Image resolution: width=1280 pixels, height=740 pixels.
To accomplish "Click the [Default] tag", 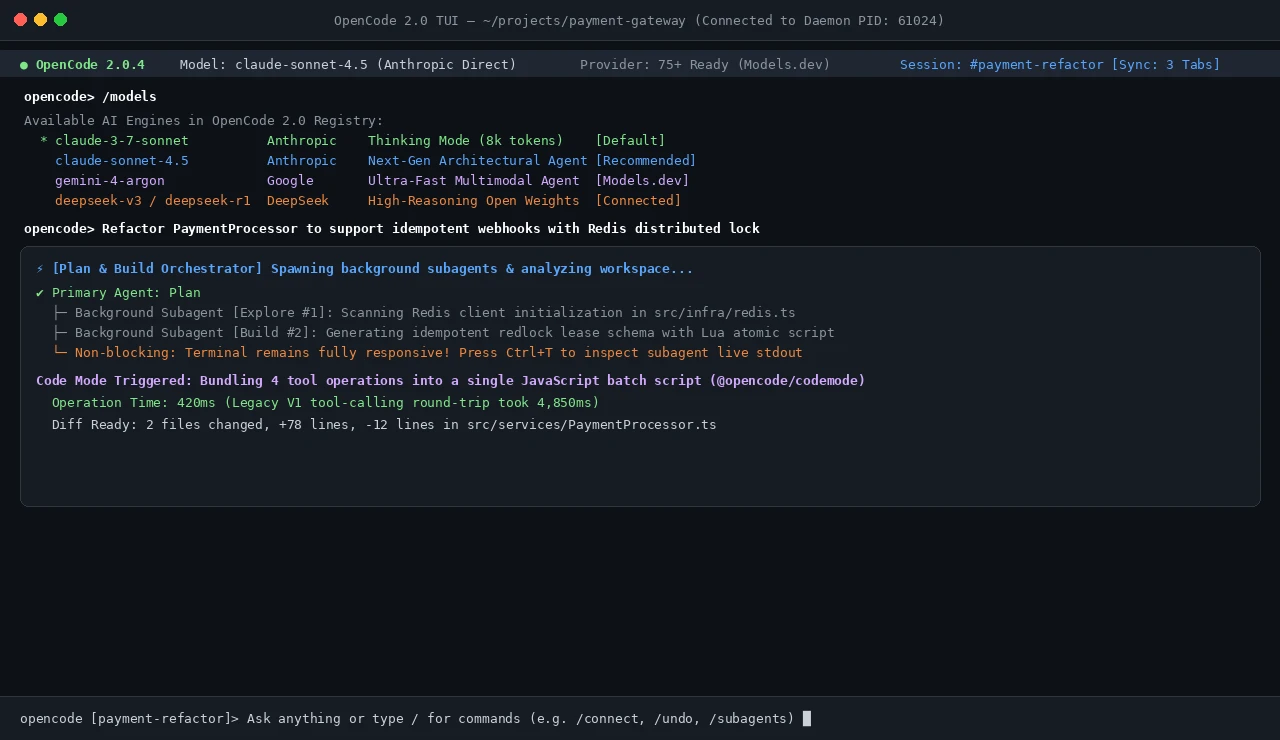I will click(x=630, y=141).
